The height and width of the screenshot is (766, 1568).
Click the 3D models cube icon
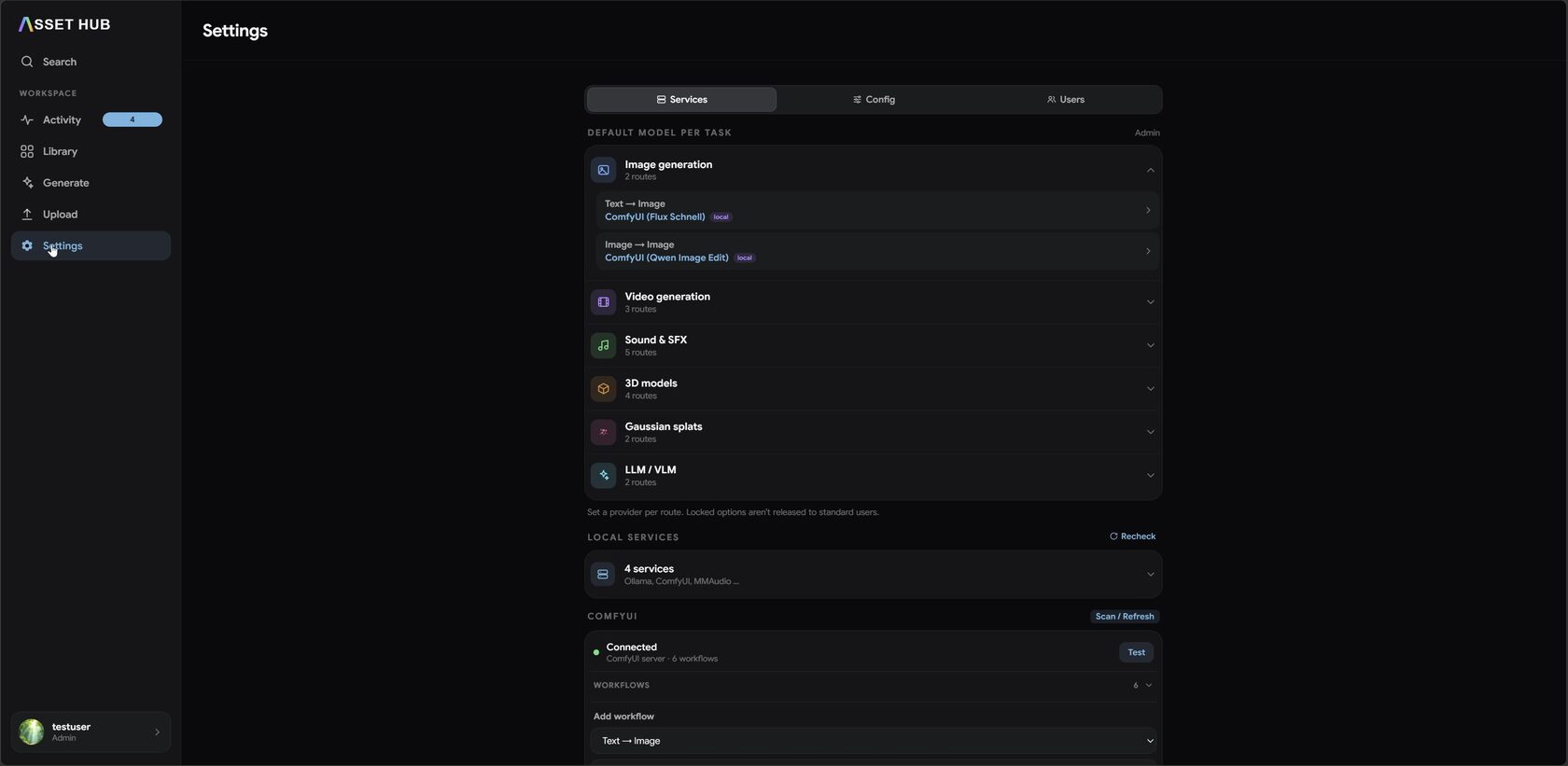tap(603, 389)
